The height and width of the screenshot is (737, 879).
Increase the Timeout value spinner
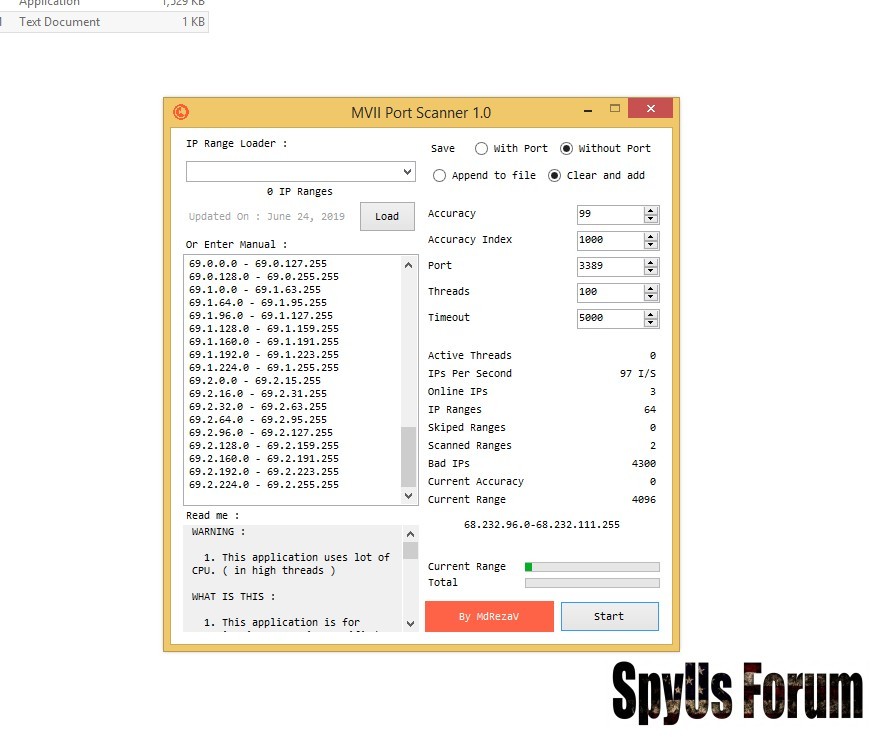point(651,314)
